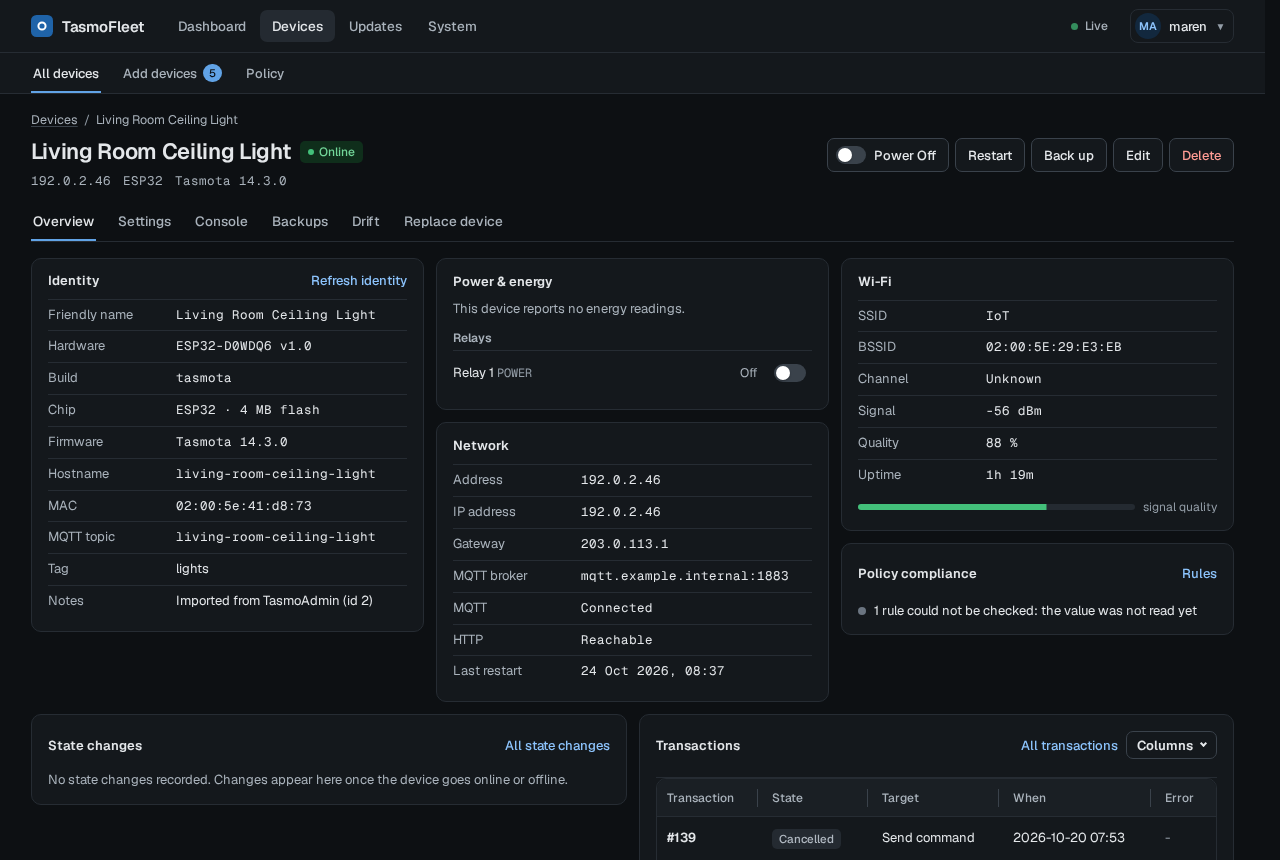Switch to the Settings tab
1280x860 pixels.
coord(144,221)
